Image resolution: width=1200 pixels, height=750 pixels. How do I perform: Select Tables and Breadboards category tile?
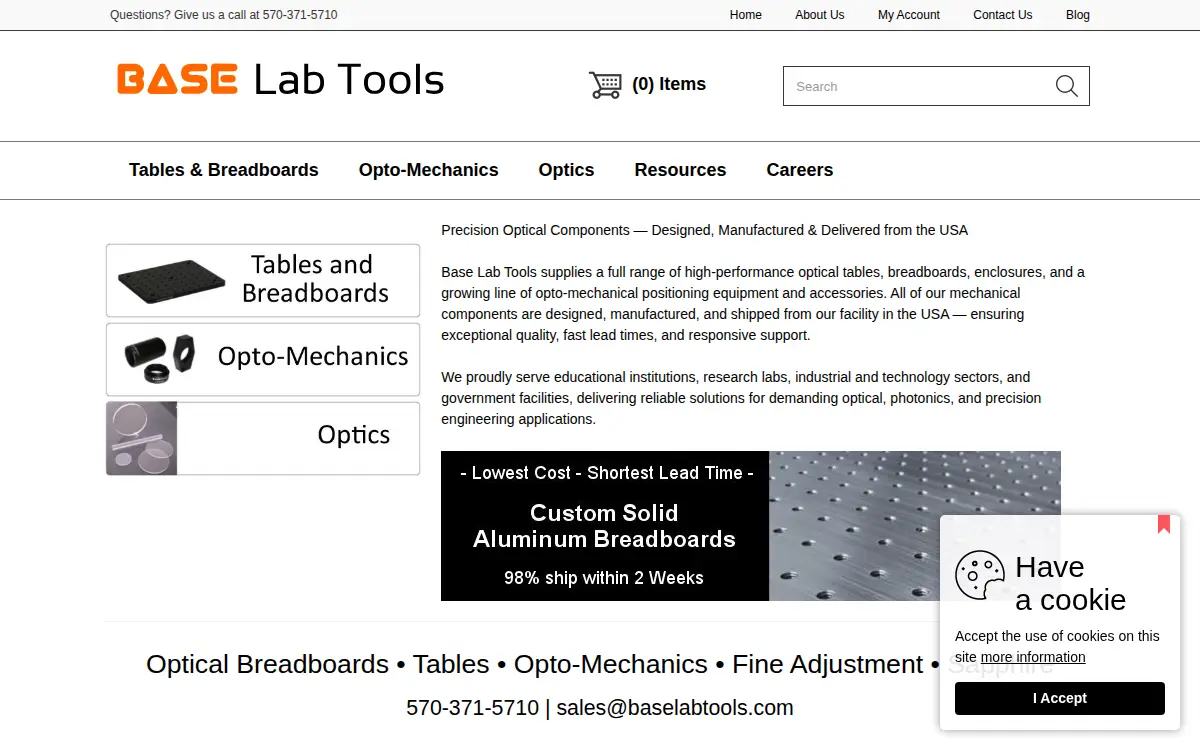(263, 281)
